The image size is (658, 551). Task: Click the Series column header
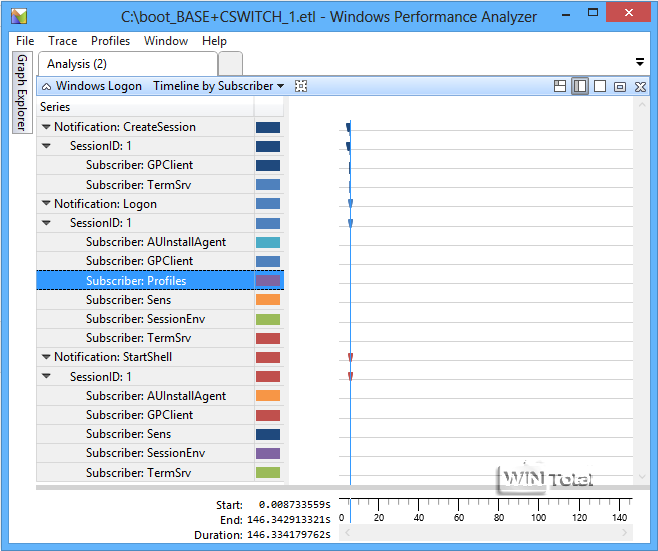[145, 107]
